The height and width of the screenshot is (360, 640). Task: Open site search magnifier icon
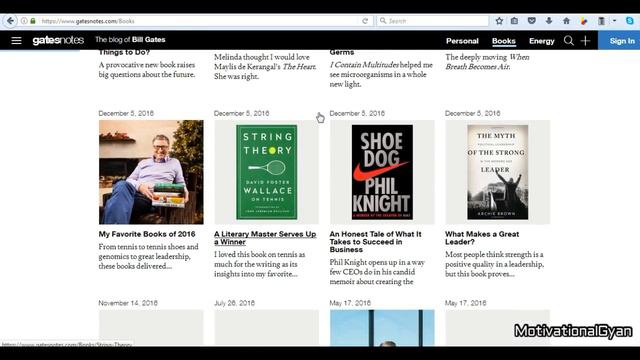pos(569,40)
